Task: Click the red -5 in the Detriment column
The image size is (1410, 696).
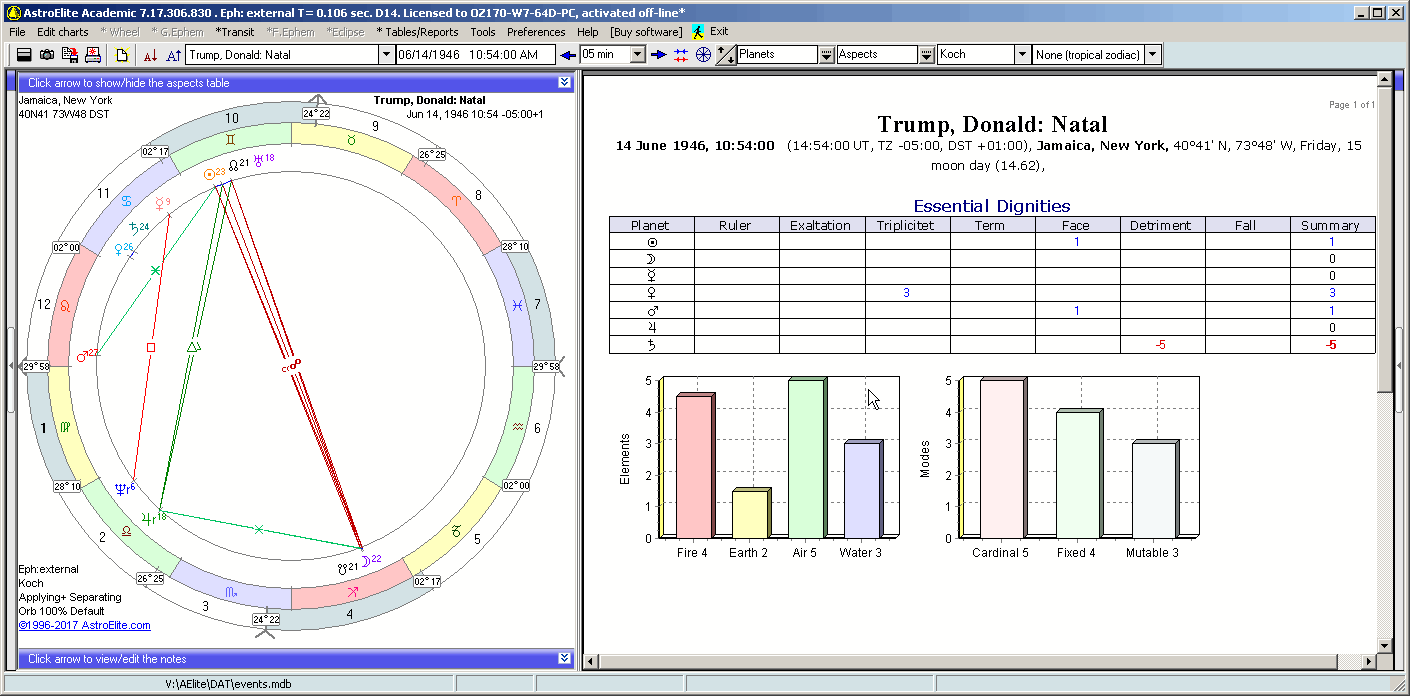Action: pos(1160,345)
